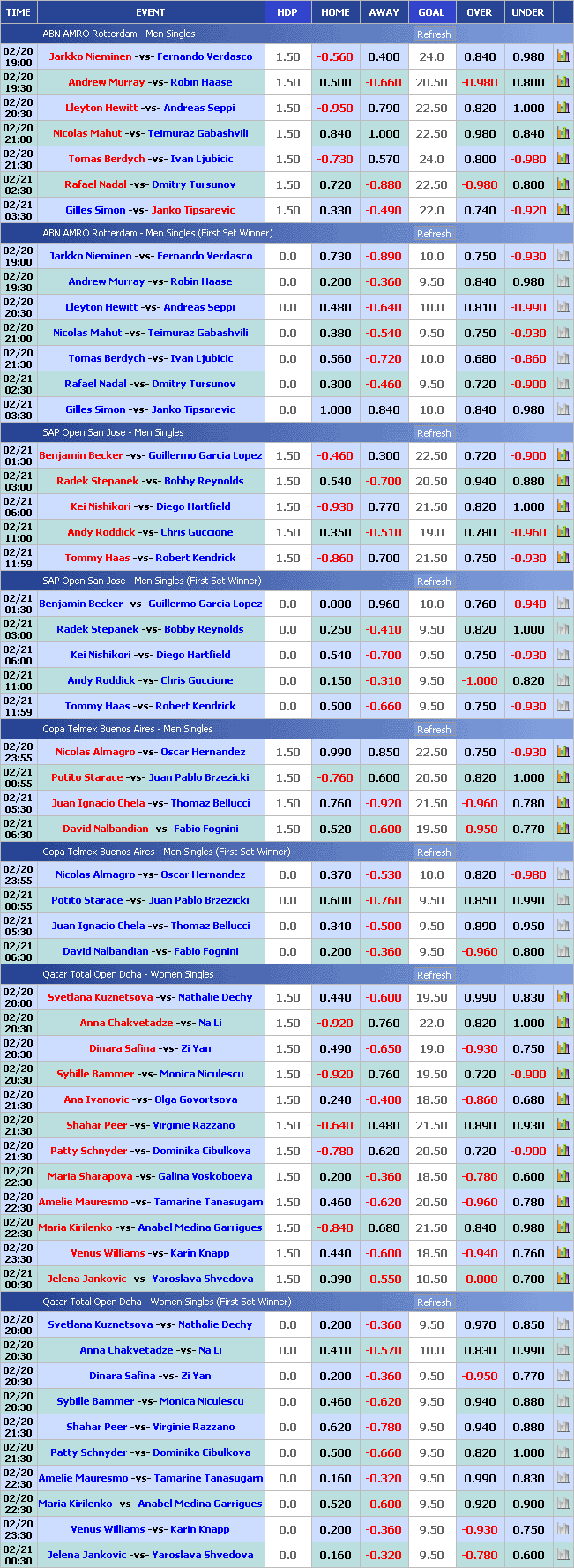Open chart icon for Nieminen vs Verdasco handicap 1.50 row

pyautogui.click(x=563, y=56)
